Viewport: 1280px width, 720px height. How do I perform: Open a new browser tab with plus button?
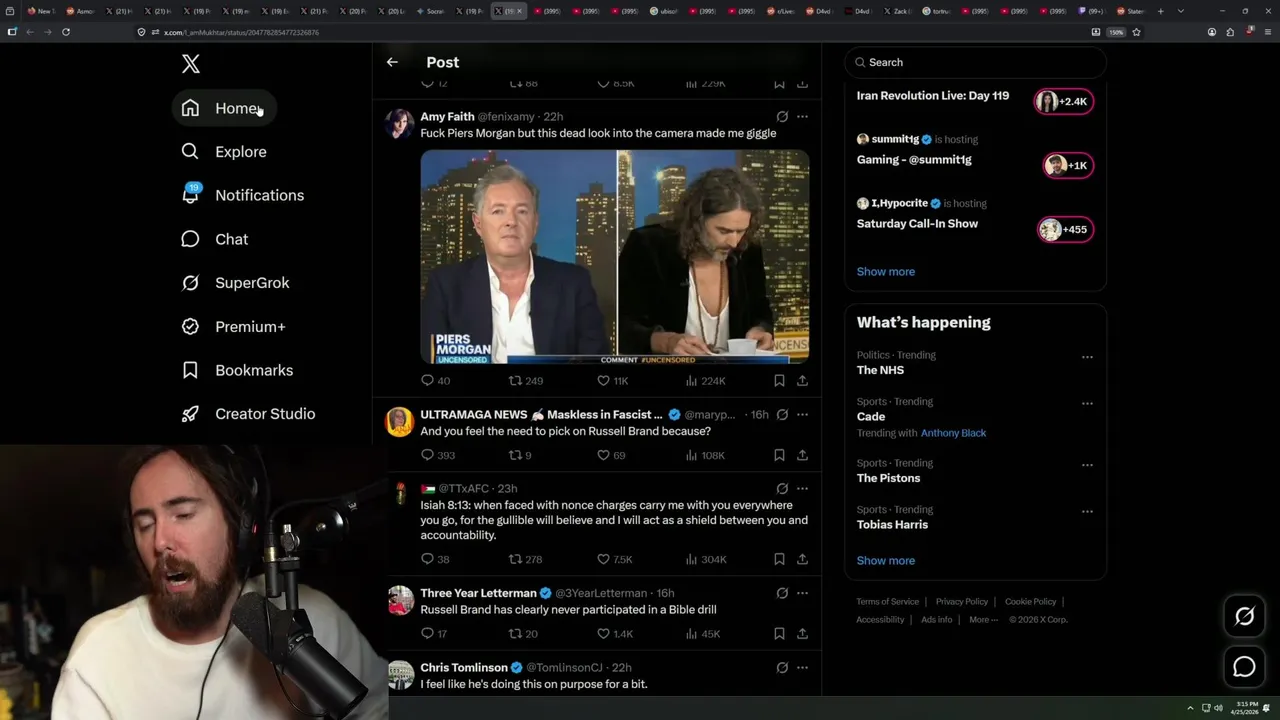coord(1160,11)
